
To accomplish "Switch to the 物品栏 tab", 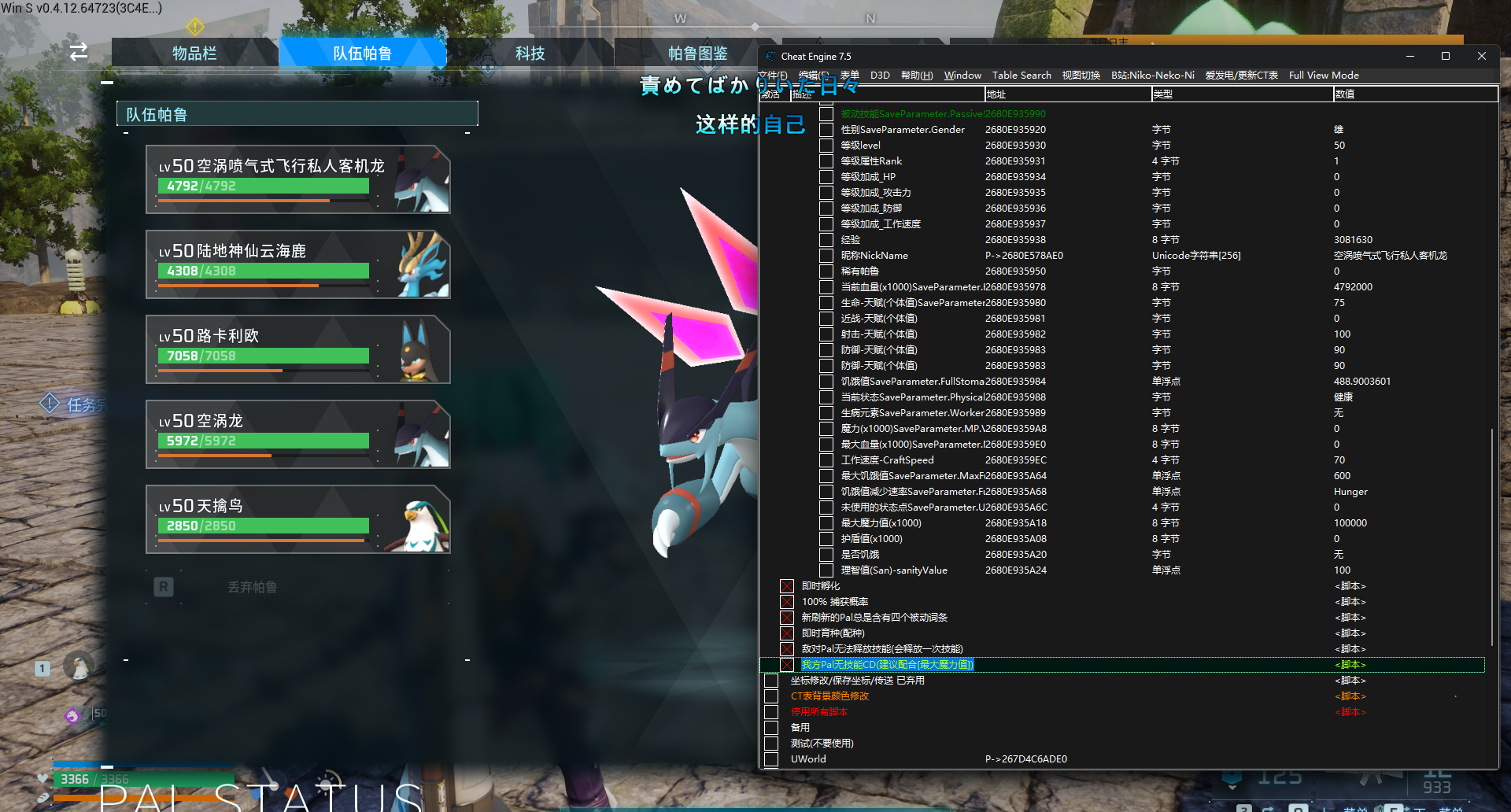I will [x=194, y=53].
